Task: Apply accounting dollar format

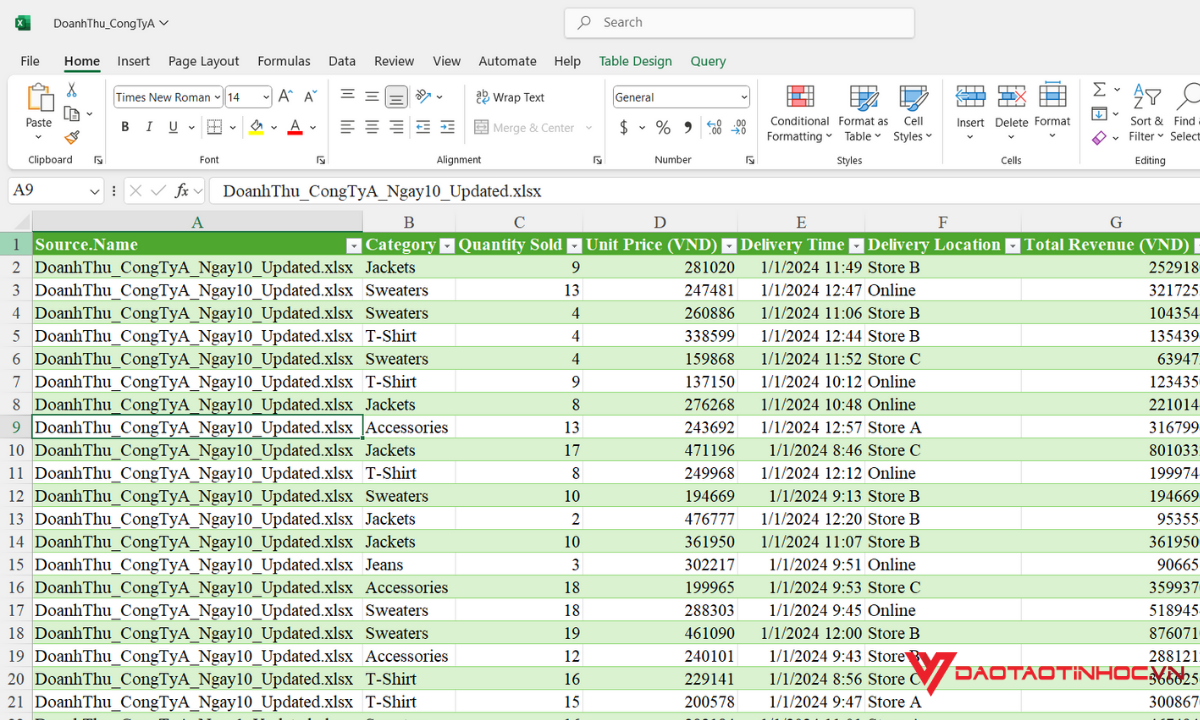Action: click(625, 127)
